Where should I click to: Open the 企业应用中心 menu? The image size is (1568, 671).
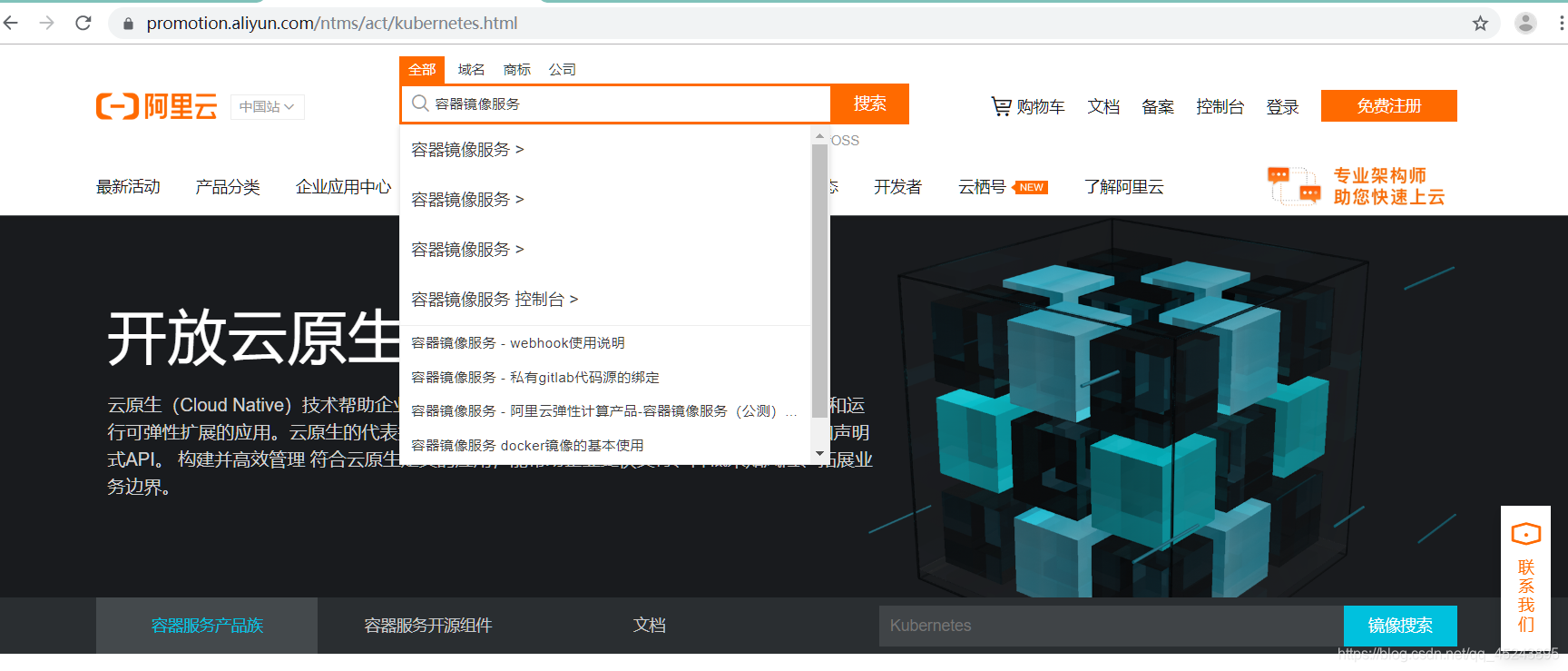(344, 186)
